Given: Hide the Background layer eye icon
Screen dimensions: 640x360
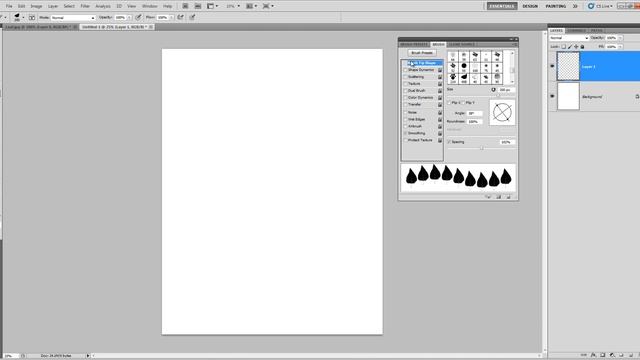Looking at the screenshot, I should 552,96.
